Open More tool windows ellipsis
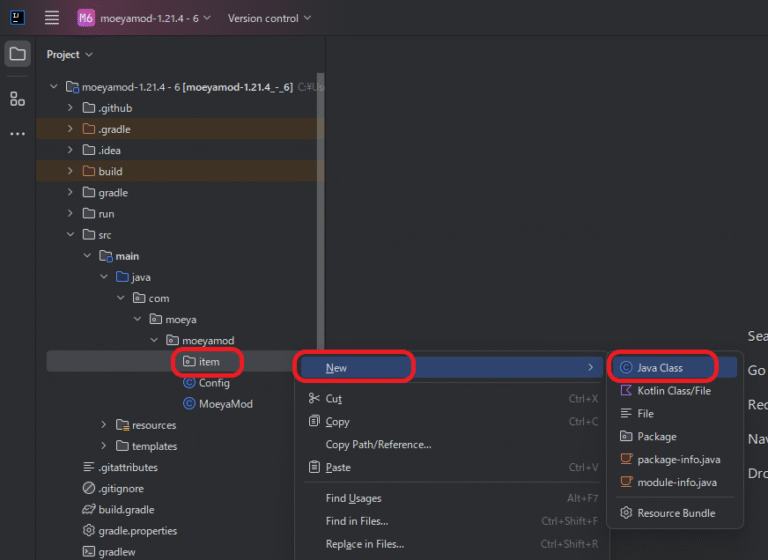 18,133
